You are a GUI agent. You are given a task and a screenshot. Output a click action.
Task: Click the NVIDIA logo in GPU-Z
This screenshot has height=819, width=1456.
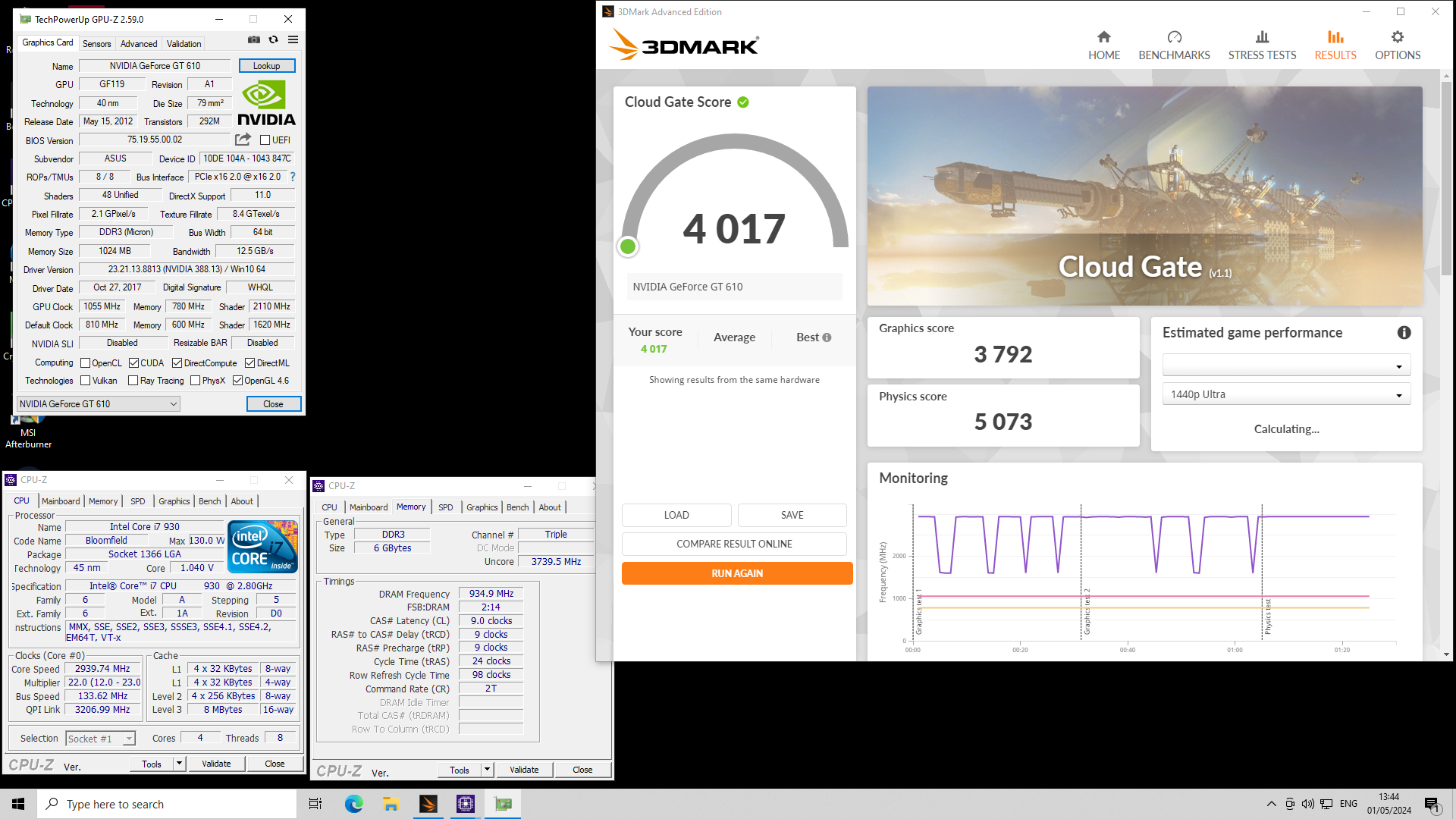click(x=266, y=103)
